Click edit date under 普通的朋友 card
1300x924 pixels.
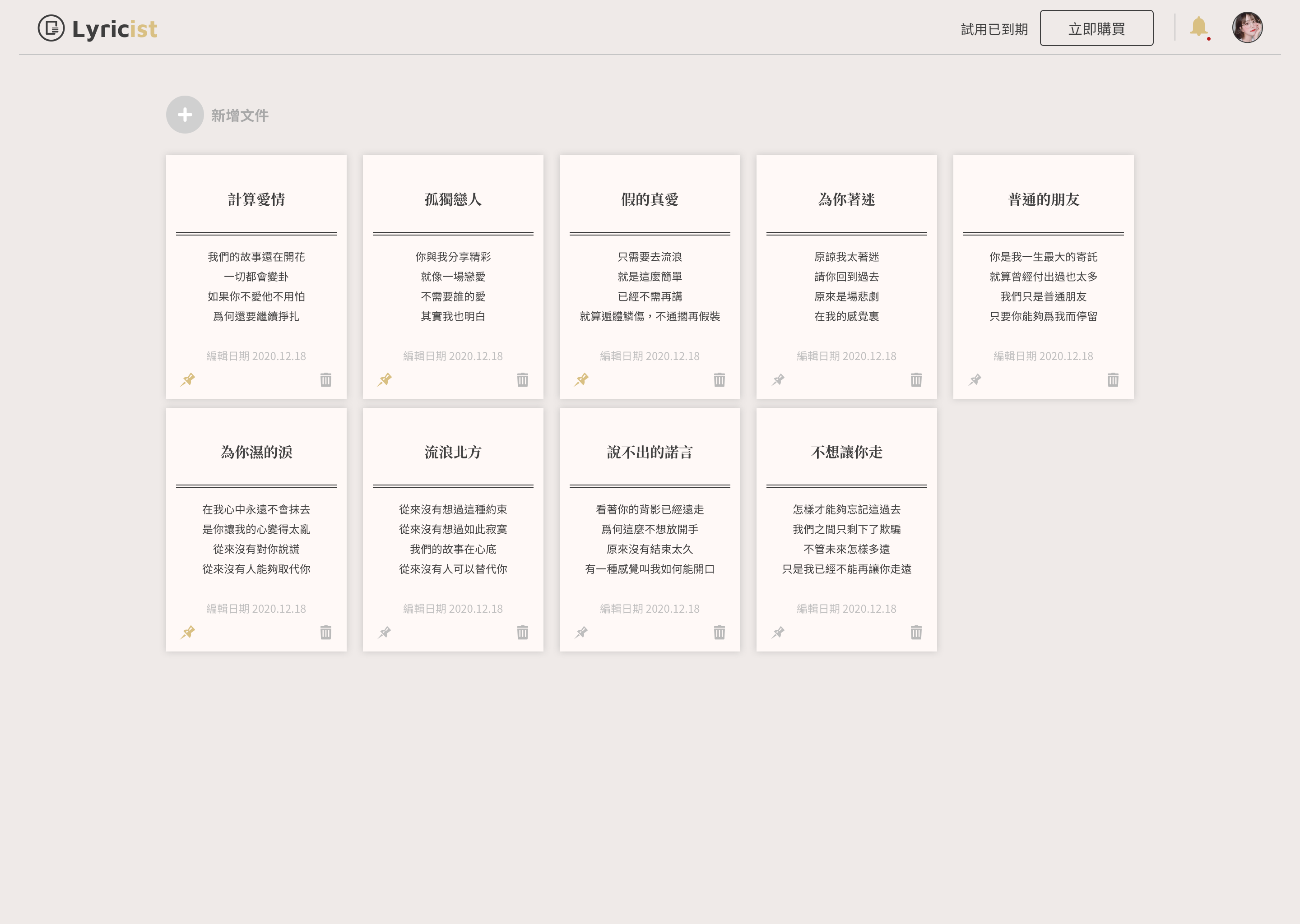[1043, 356]
